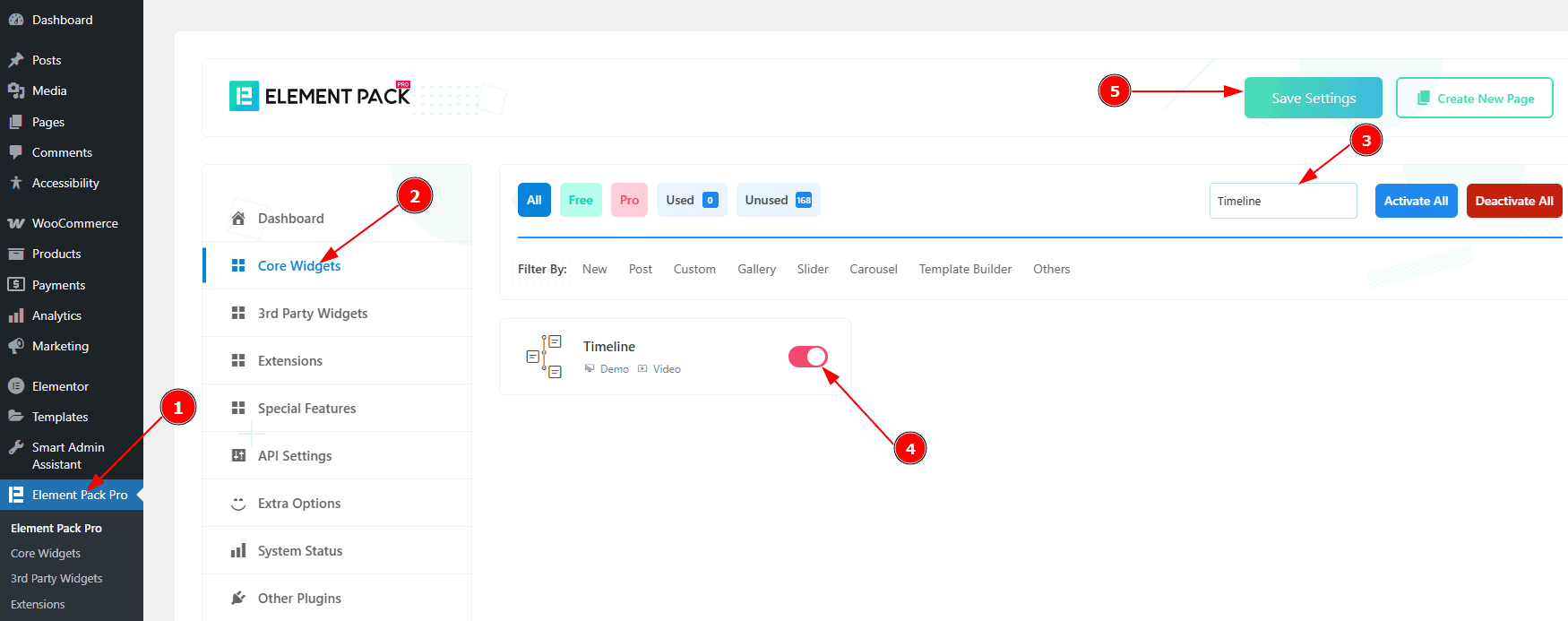
Task: Switch to the Extensions tab
Action: tap(337, 360)
